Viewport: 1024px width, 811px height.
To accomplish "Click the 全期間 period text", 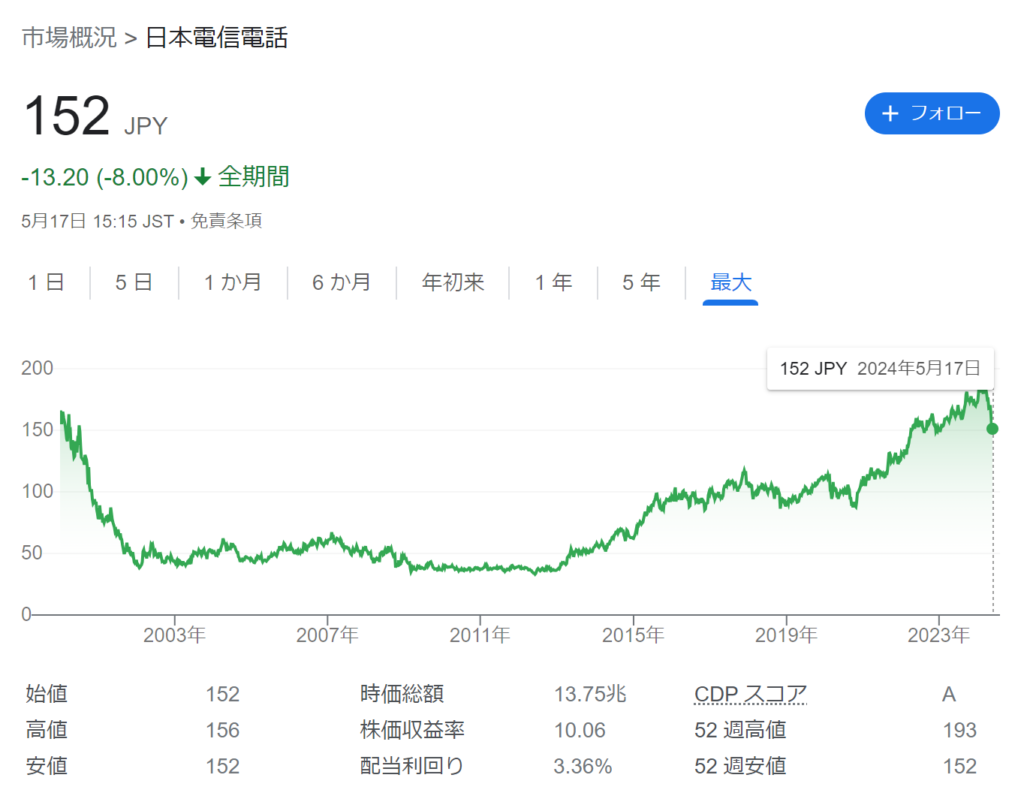I will [253, 176].
